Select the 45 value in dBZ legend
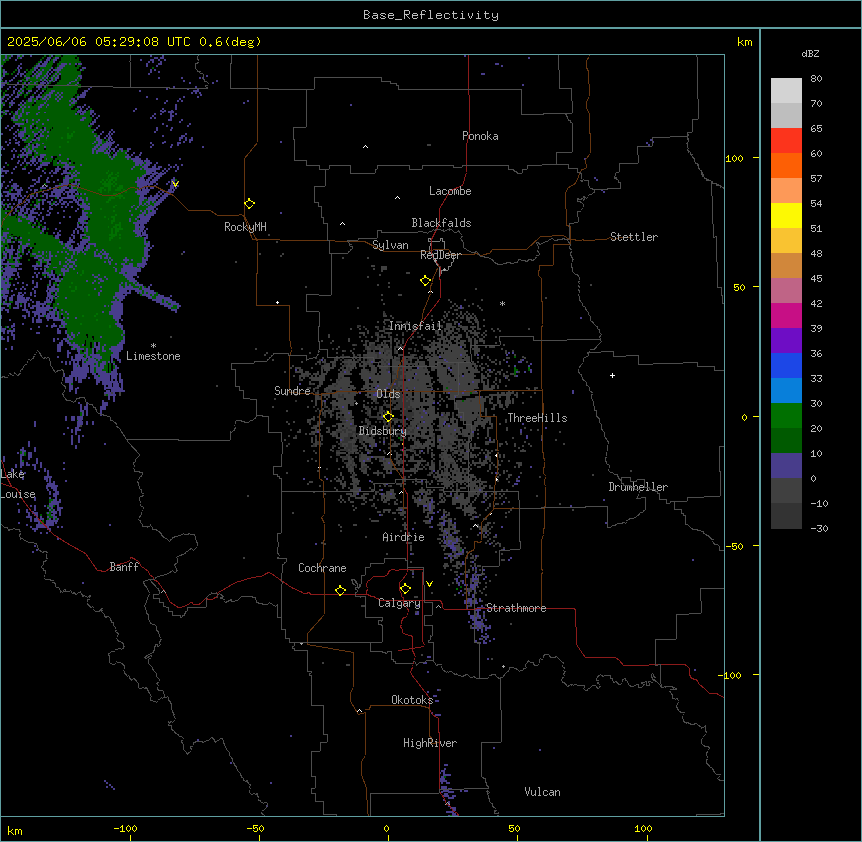 click(x=816, y=279)
